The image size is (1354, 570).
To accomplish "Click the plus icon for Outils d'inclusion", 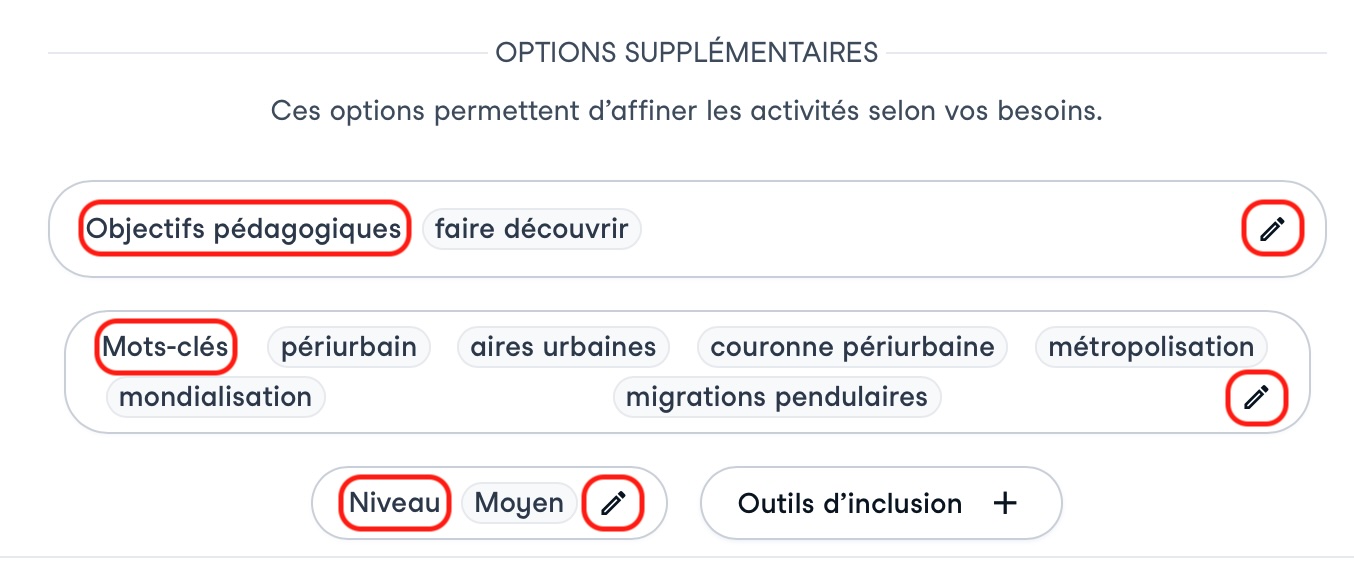I will click(1005, 503).
